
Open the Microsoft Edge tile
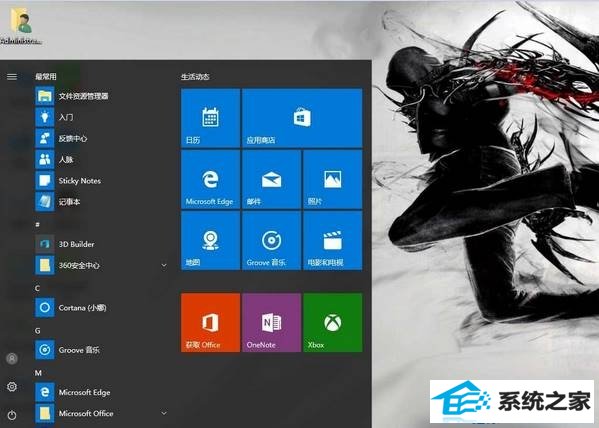[210, 179]
